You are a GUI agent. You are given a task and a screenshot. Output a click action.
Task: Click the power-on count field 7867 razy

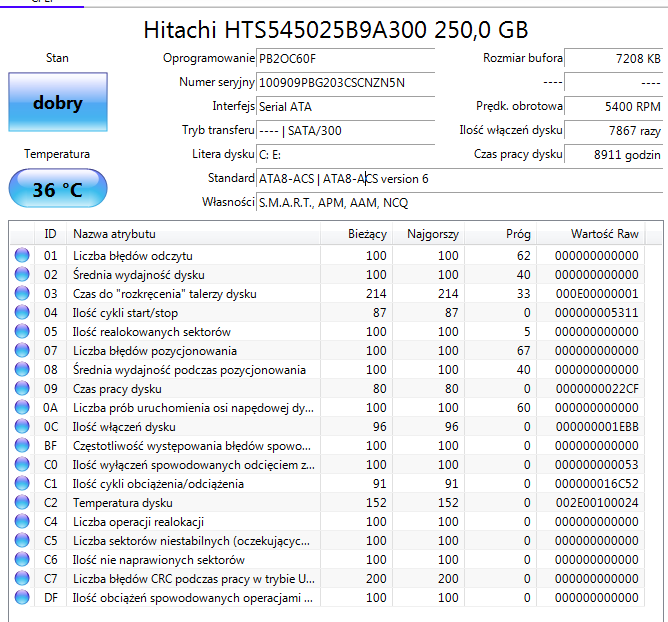pyautogui.click(x=613, y=130)
